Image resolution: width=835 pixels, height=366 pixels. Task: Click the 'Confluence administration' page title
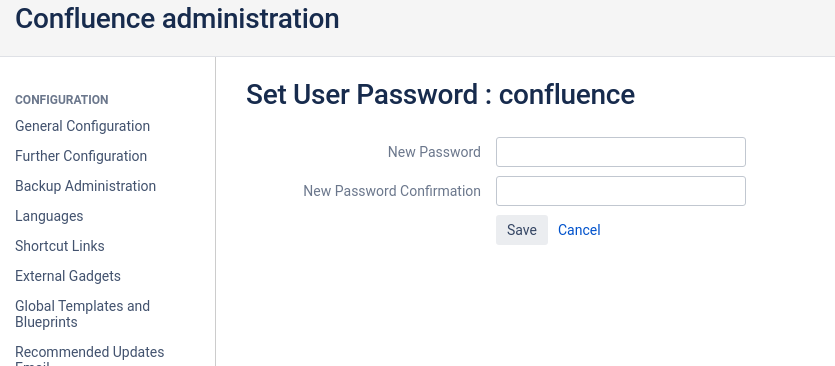pyautogui.click(x=177, y=18)
